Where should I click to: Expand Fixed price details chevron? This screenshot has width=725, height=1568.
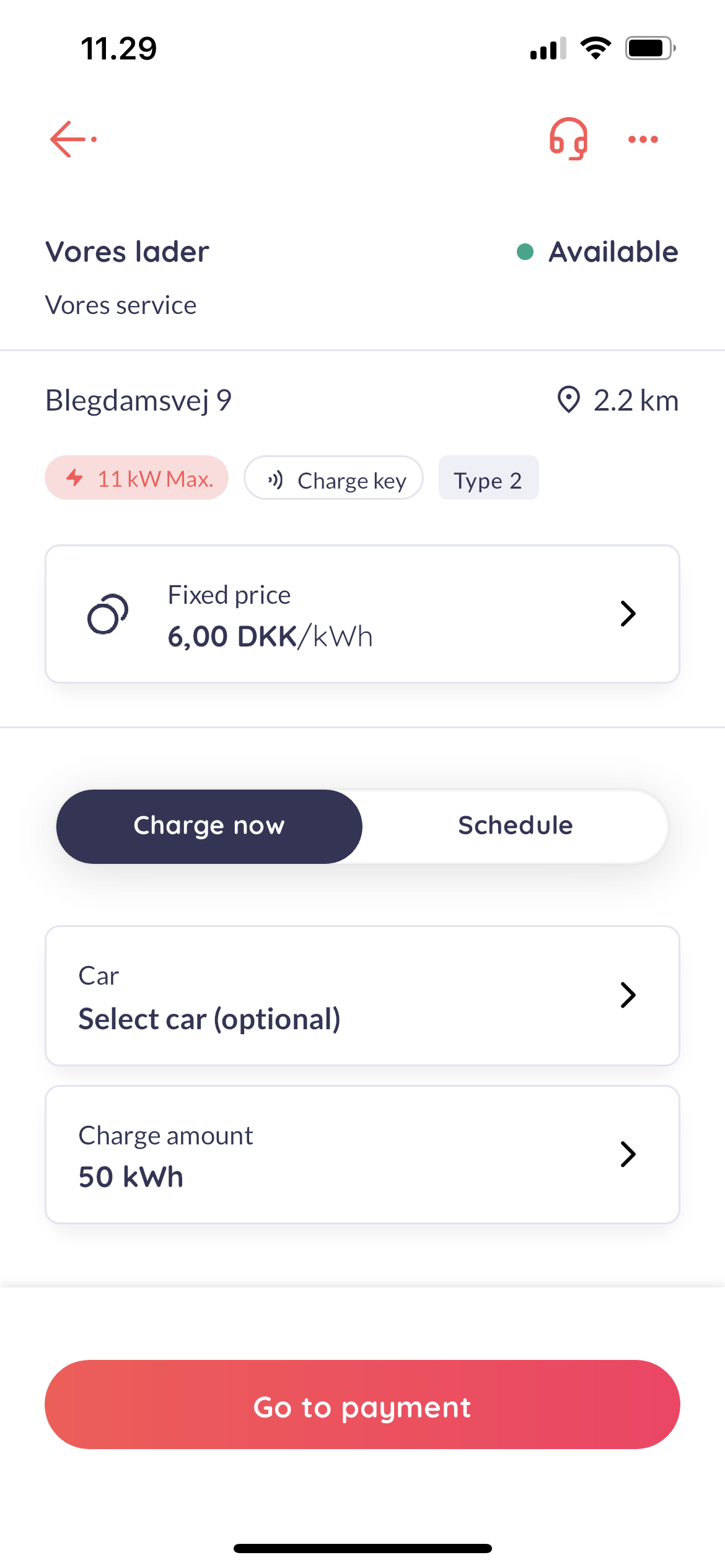point(628,614)
